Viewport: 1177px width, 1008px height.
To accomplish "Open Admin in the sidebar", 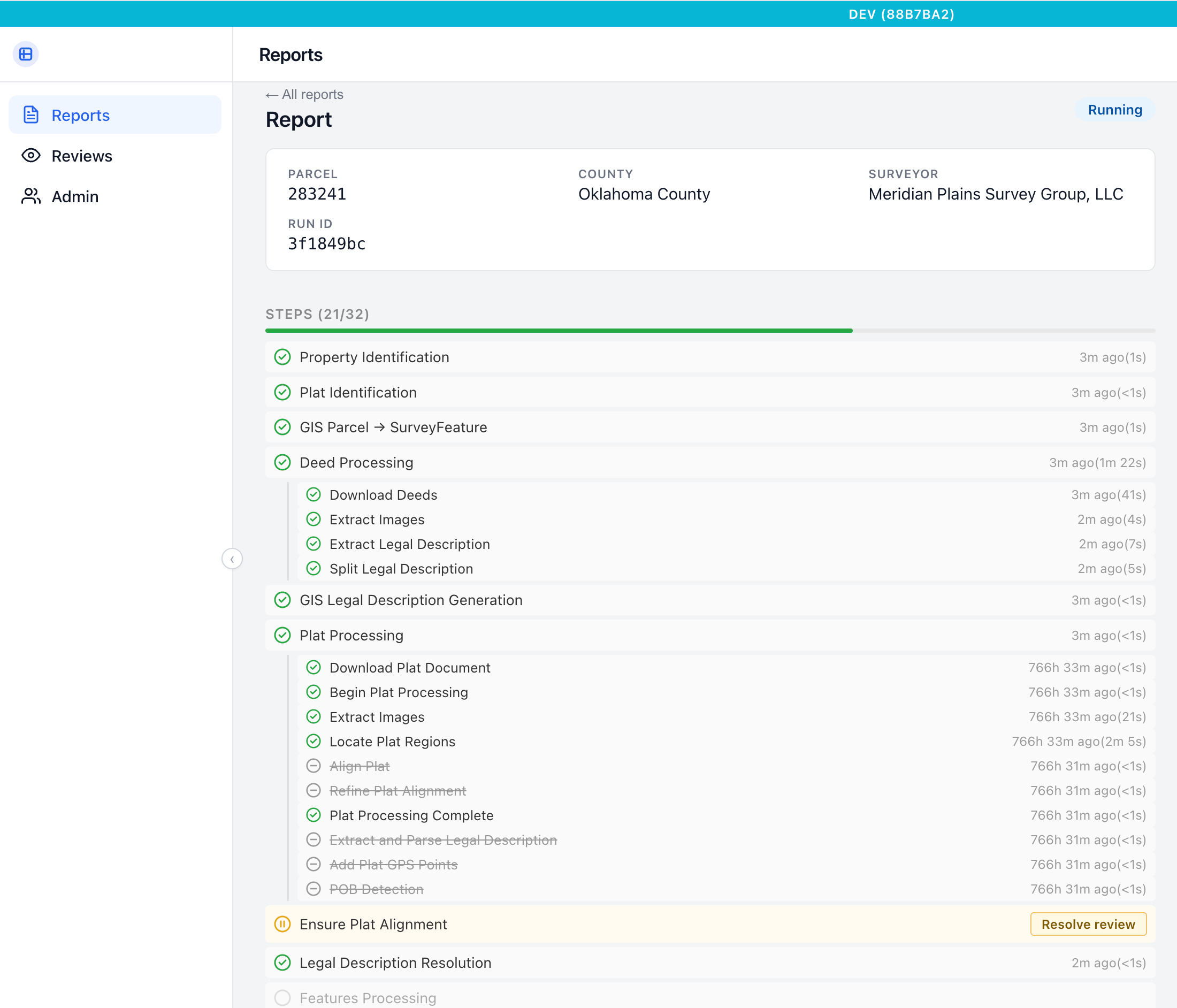I will (x=114, y=196).
